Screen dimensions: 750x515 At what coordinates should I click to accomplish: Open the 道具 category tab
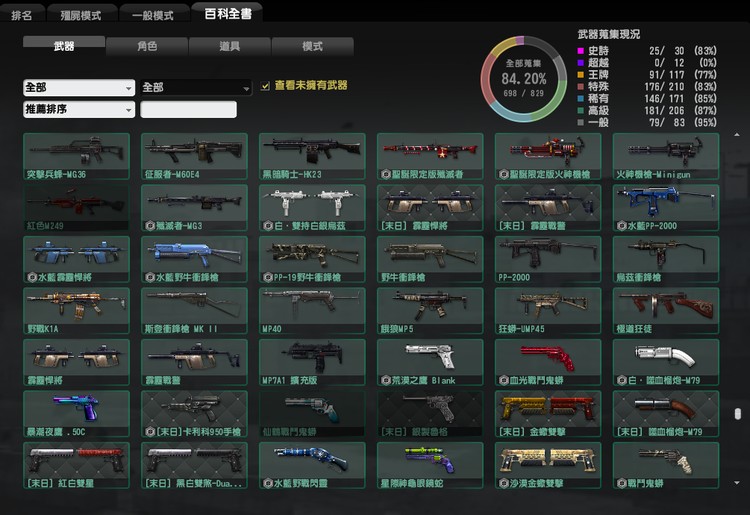pos(230,46)
